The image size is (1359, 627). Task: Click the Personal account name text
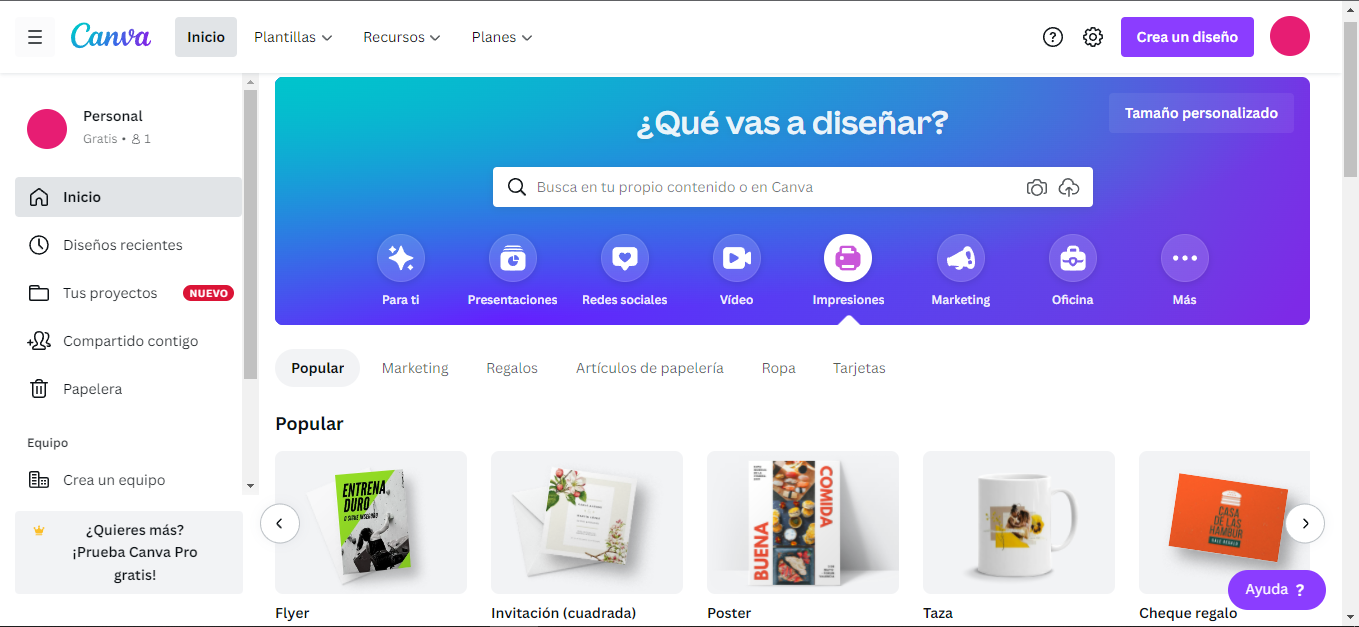tap(113, 116)
